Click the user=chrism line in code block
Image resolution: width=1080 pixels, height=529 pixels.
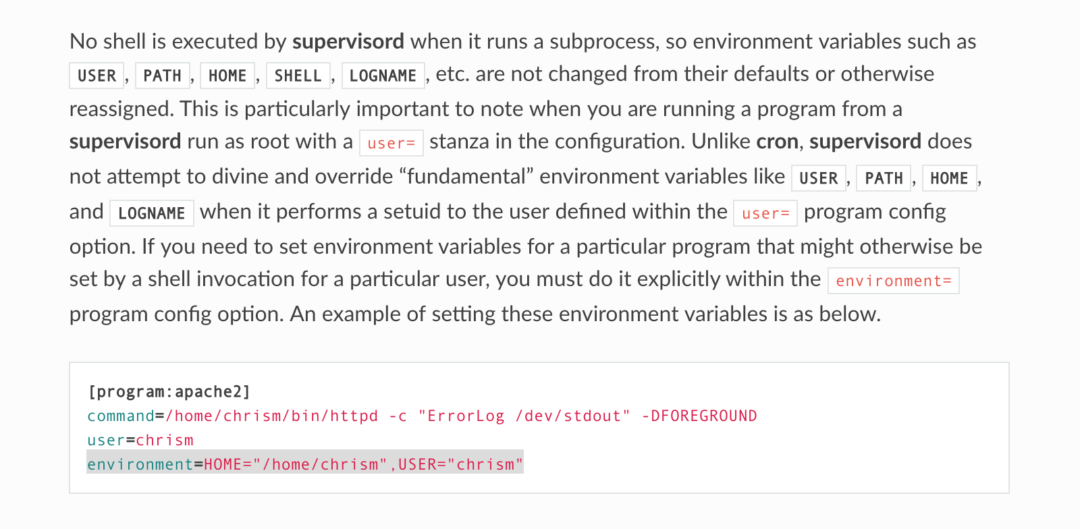coord(140,439)
